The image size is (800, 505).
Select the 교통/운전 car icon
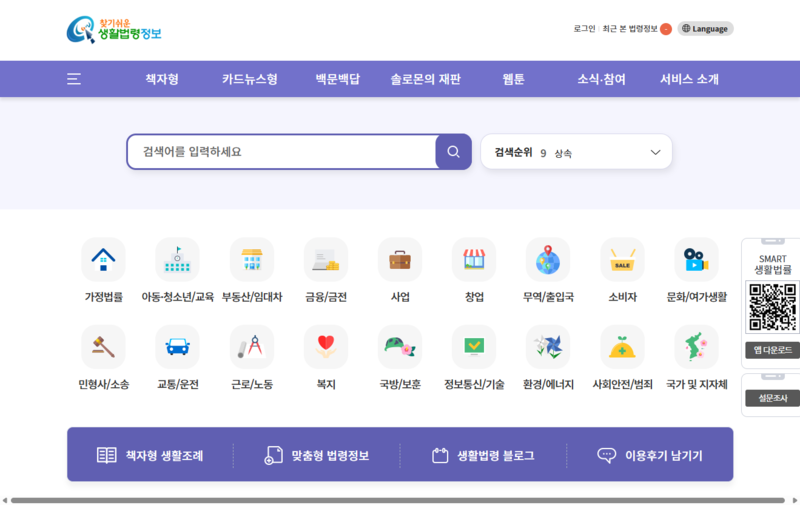coord(177,347)
